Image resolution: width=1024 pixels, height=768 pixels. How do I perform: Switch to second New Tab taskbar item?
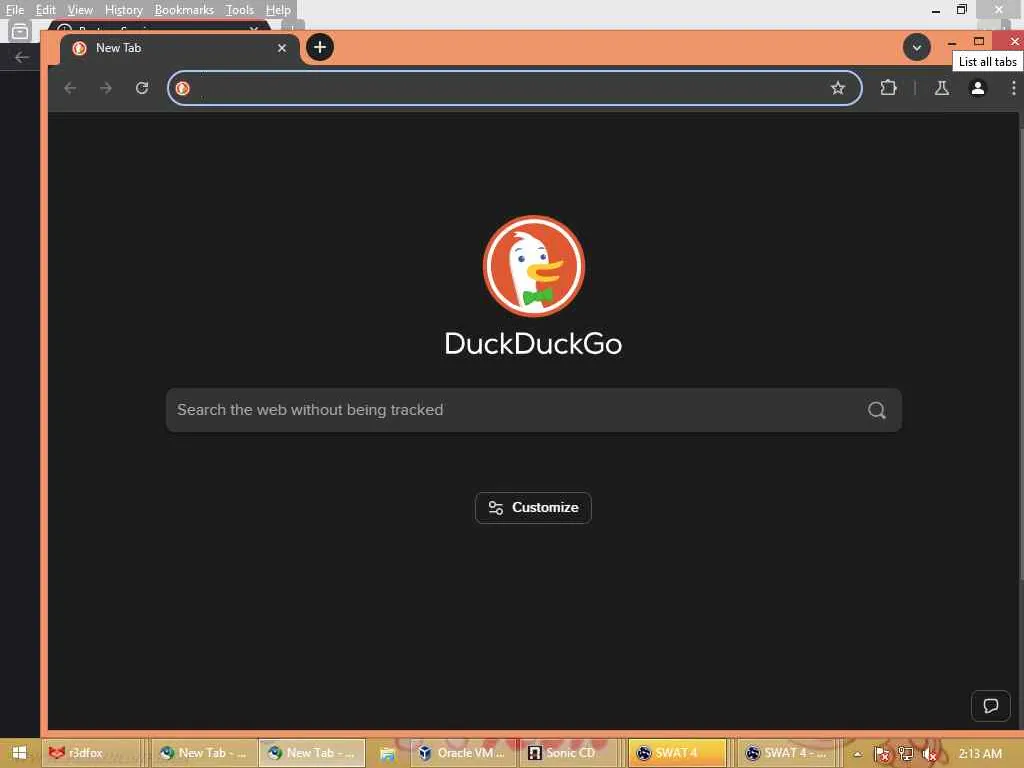pyautogui.click(x=312, y=753)
